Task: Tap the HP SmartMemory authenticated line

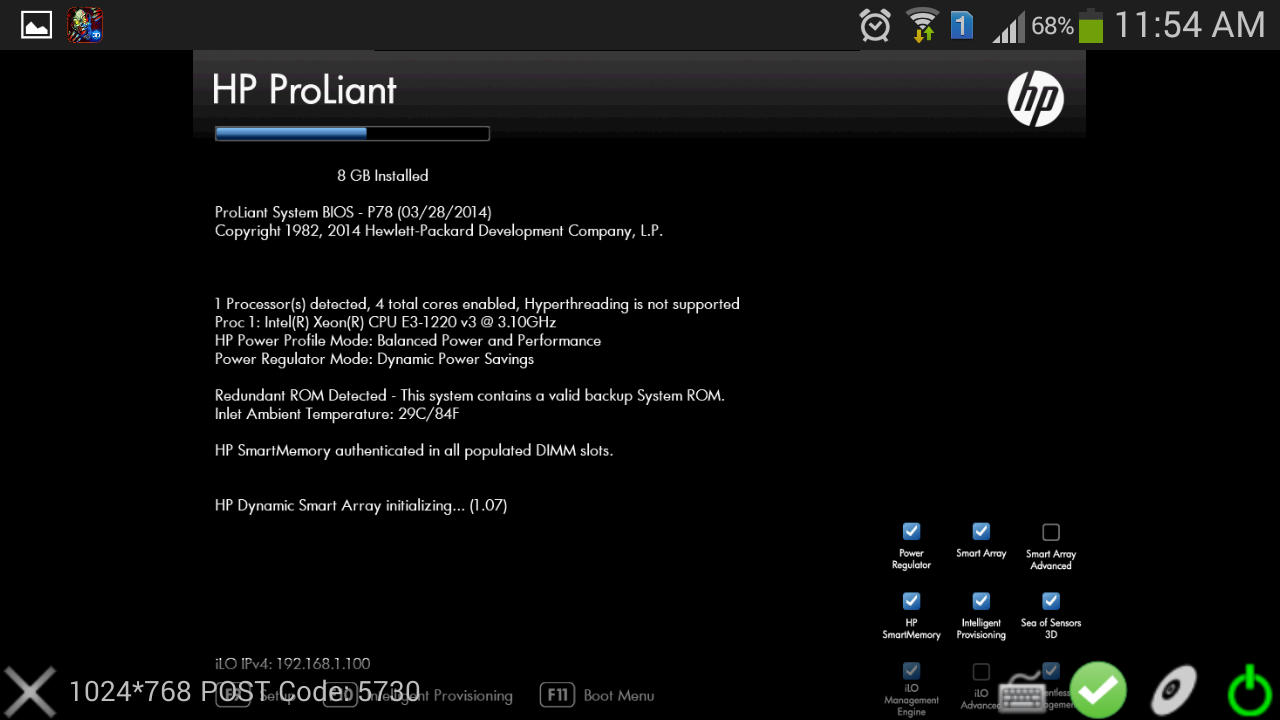Action: tap(413, 451)
